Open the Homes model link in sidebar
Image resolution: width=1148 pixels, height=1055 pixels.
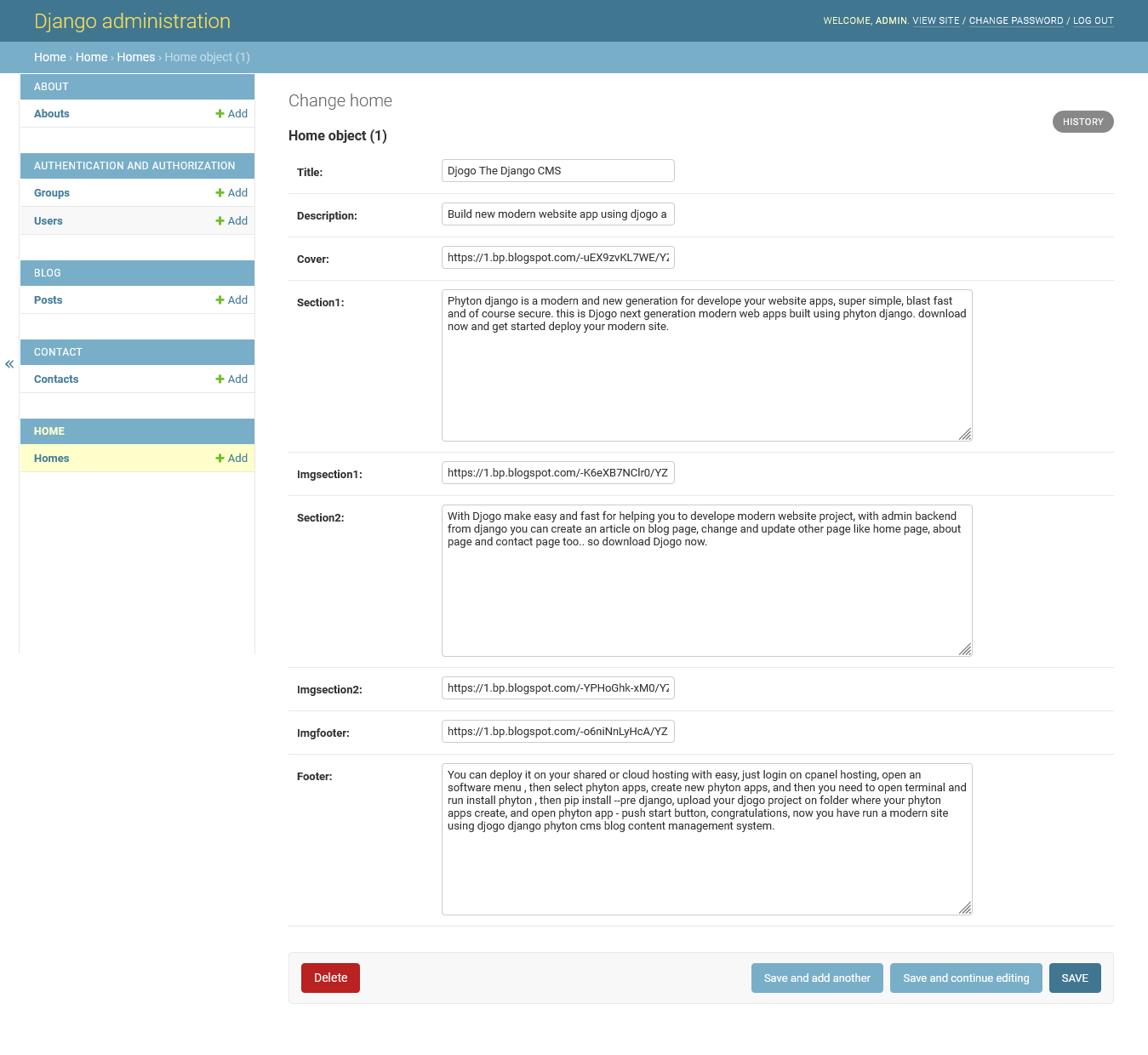52,458
